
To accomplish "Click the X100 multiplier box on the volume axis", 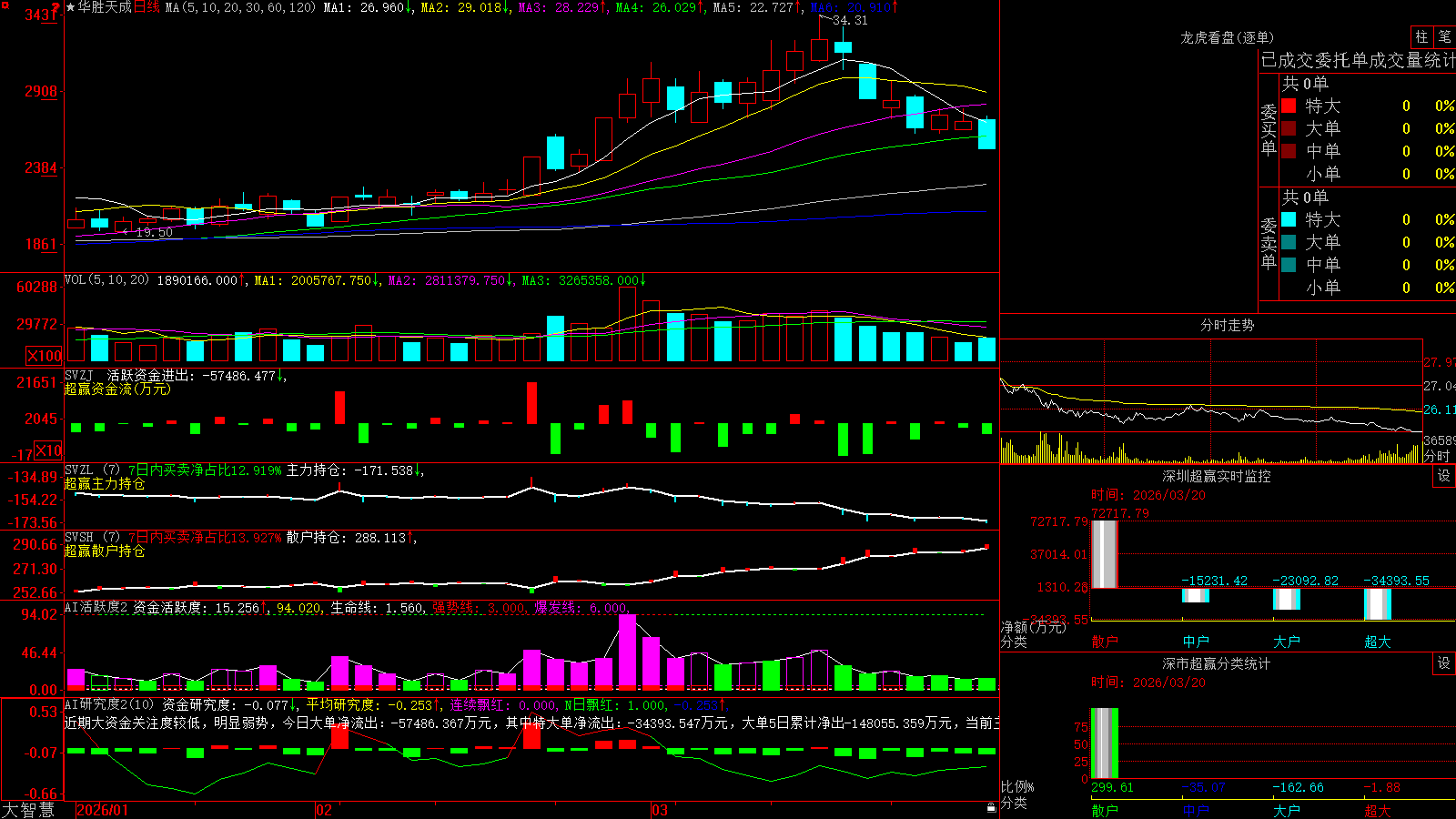I will click(x=45, y=356).
